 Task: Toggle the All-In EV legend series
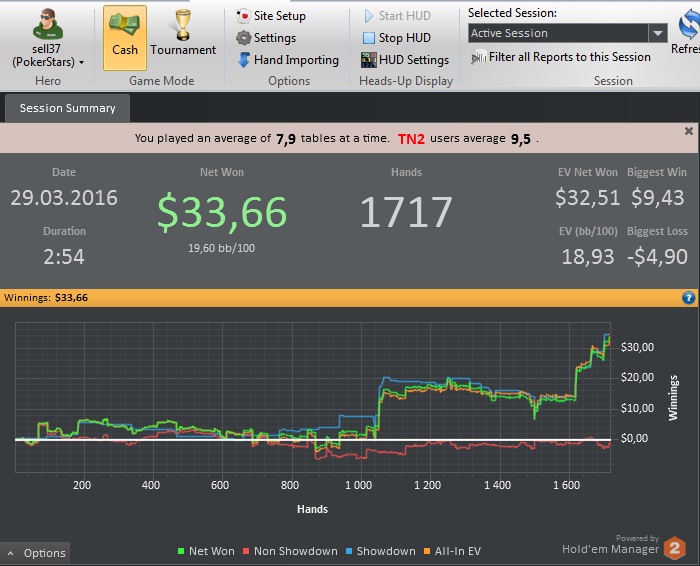(452, 551)
